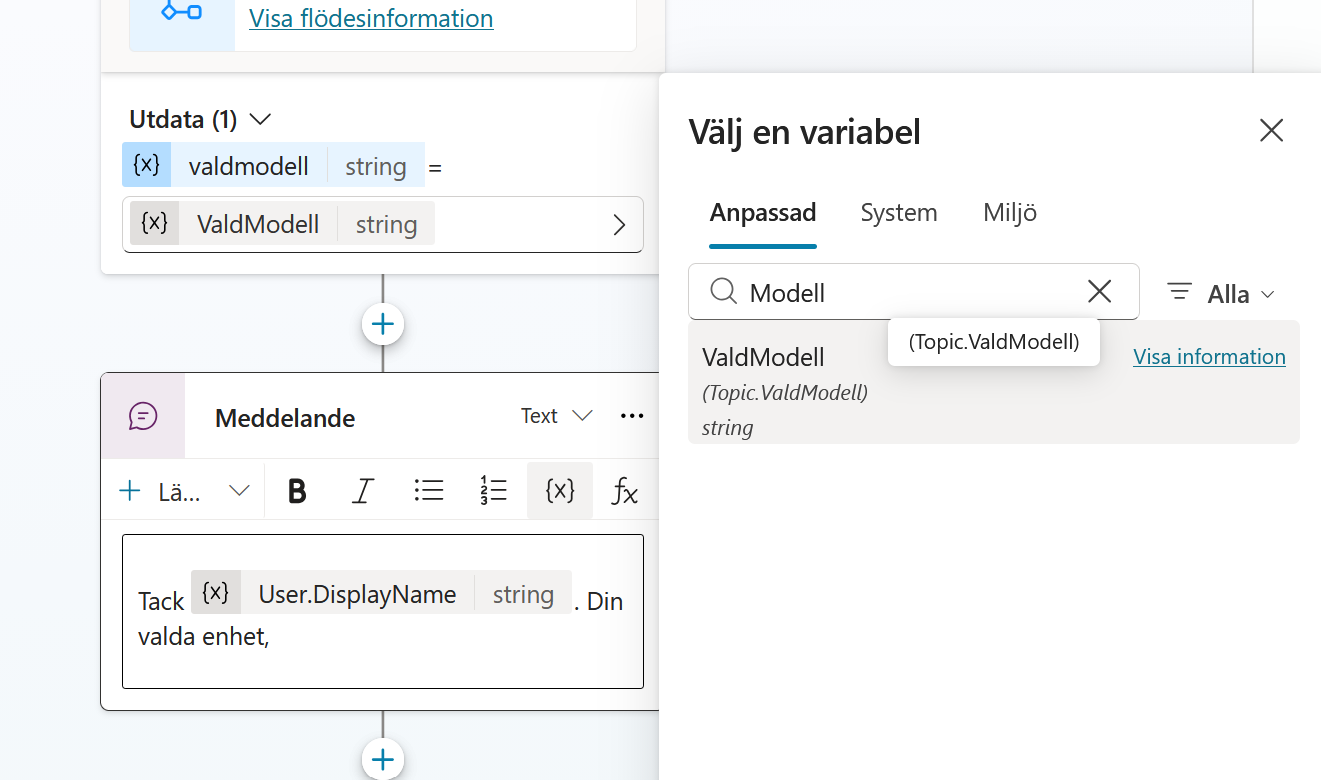This screenshot has width=1321, height=780.
Task: Click the arrow chevron in ValdModell field
Action: 619,225
